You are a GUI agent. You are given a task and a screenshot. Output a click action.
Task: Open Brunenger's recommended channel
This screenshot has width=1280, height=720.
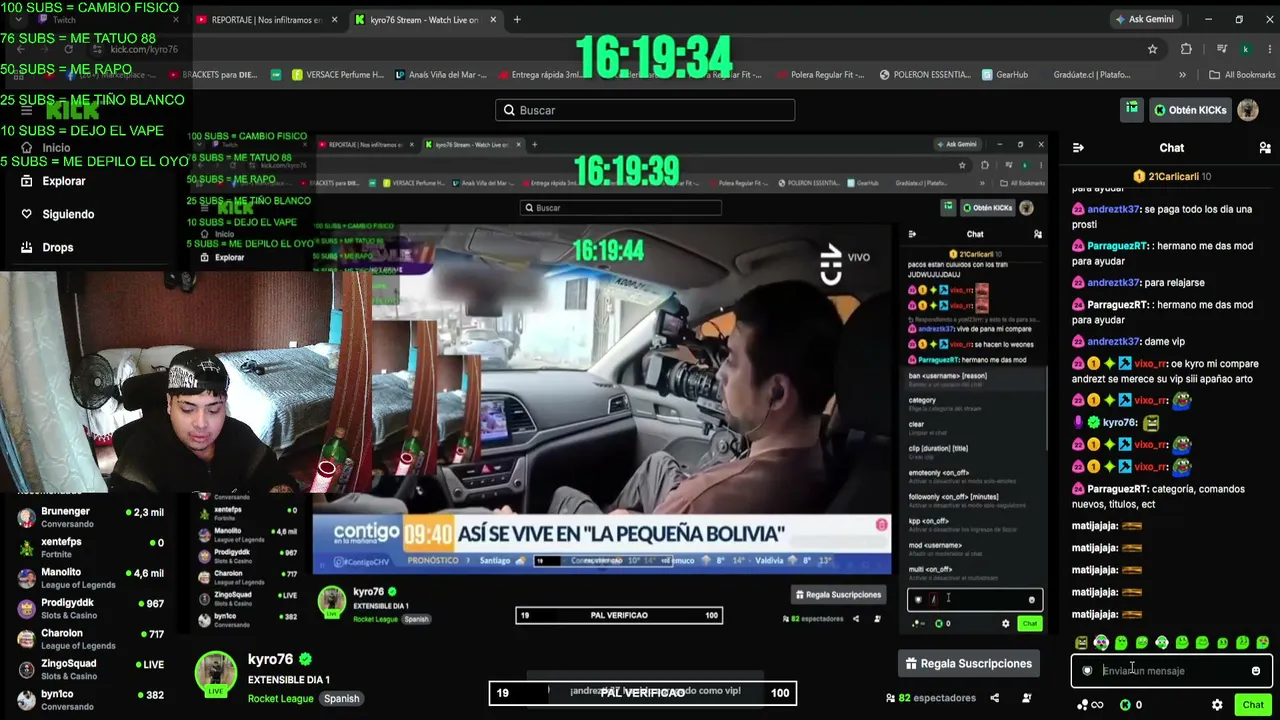91,517
